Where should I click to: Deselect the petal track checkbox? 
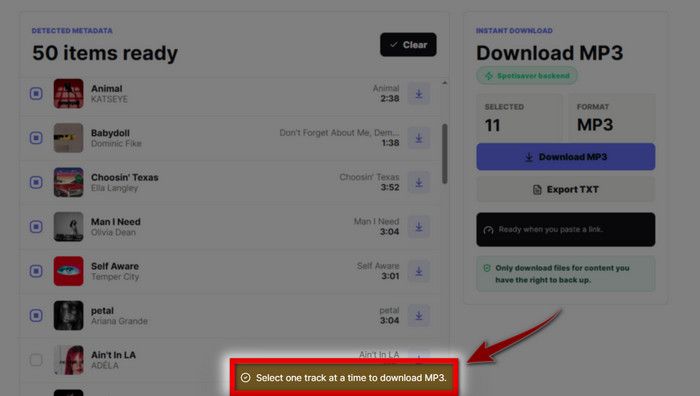(x=36, y=315)
